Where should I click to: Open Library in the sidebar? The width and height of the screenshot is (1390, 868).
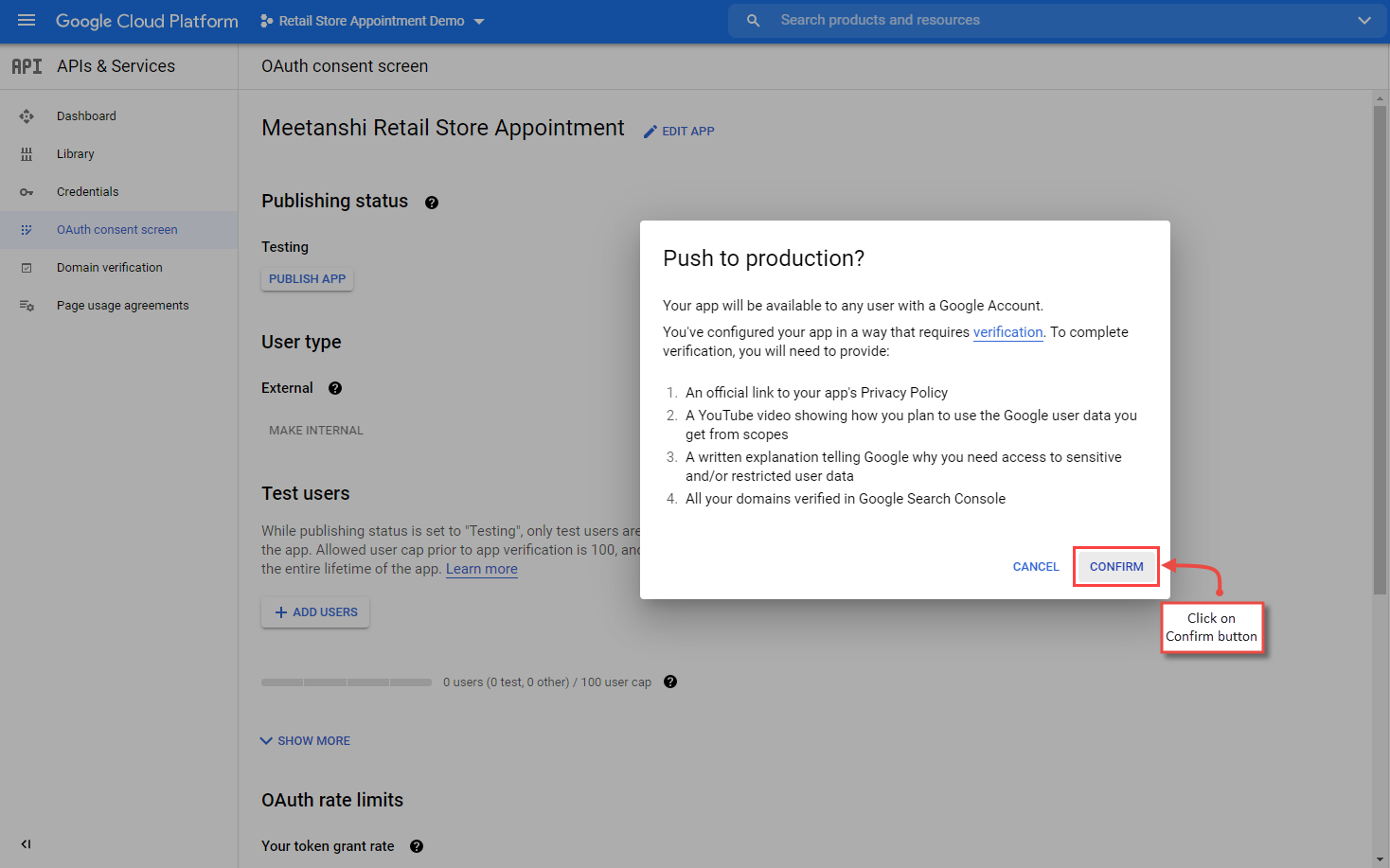(x=76, y=154)
